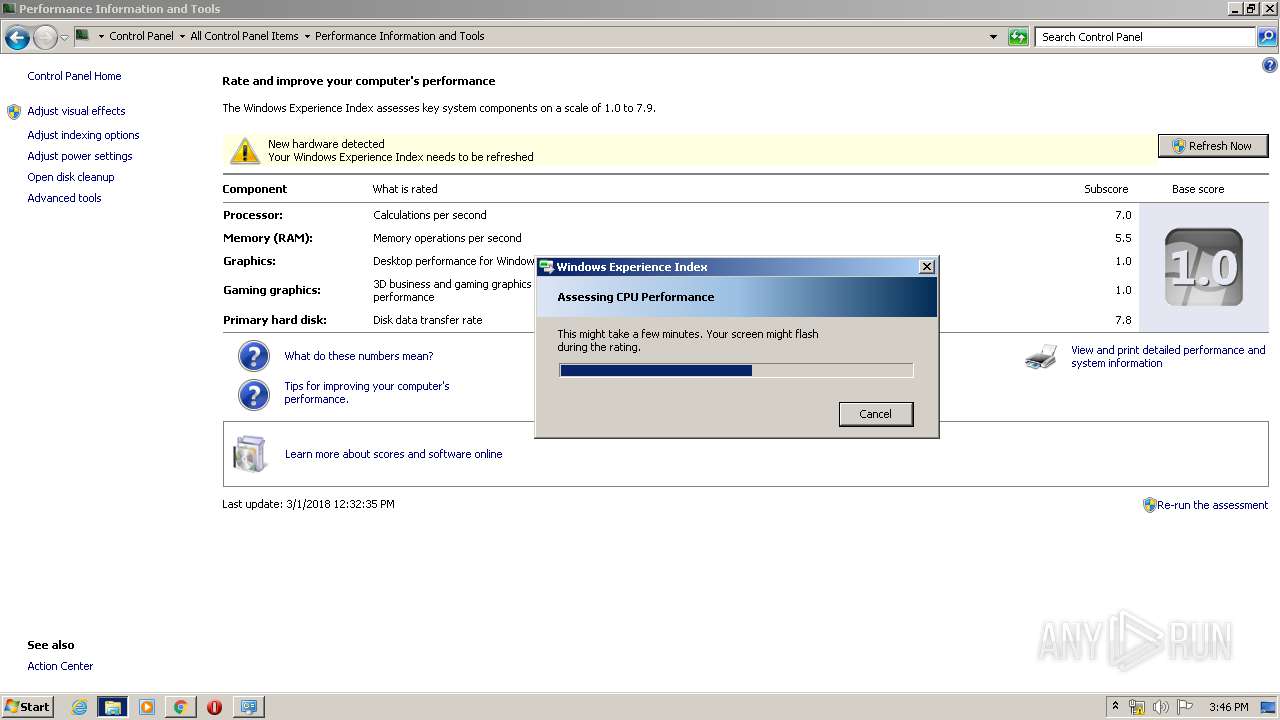This screenshot has width=1280, height=720.
Task: Click the 1.0 base score badge
Action: [x=1204, y=267]
